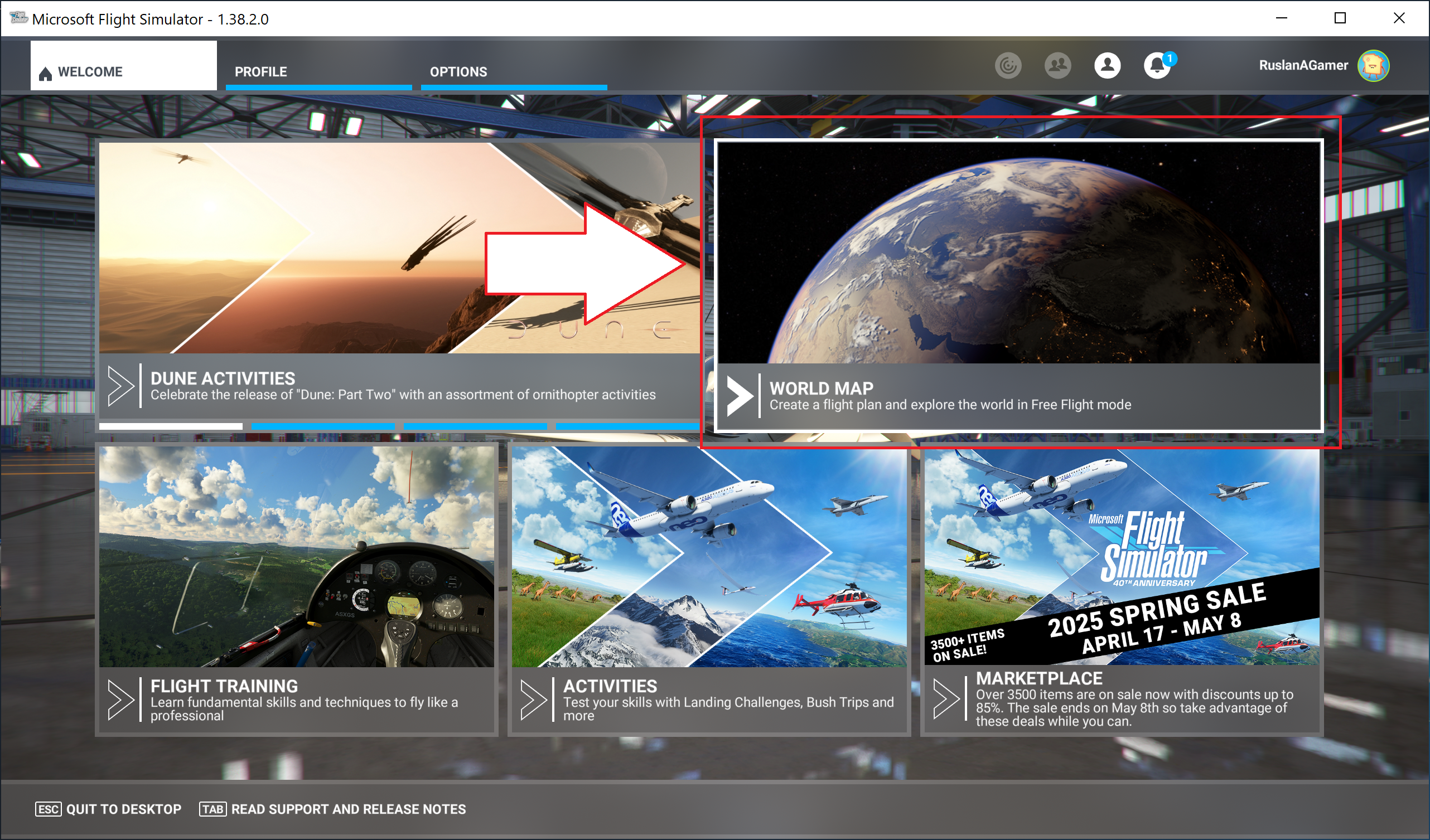Viewport: 1430px width, 840px height.
Task: Open the spiral activity icon in header
Action: [x=1008, y=66]
